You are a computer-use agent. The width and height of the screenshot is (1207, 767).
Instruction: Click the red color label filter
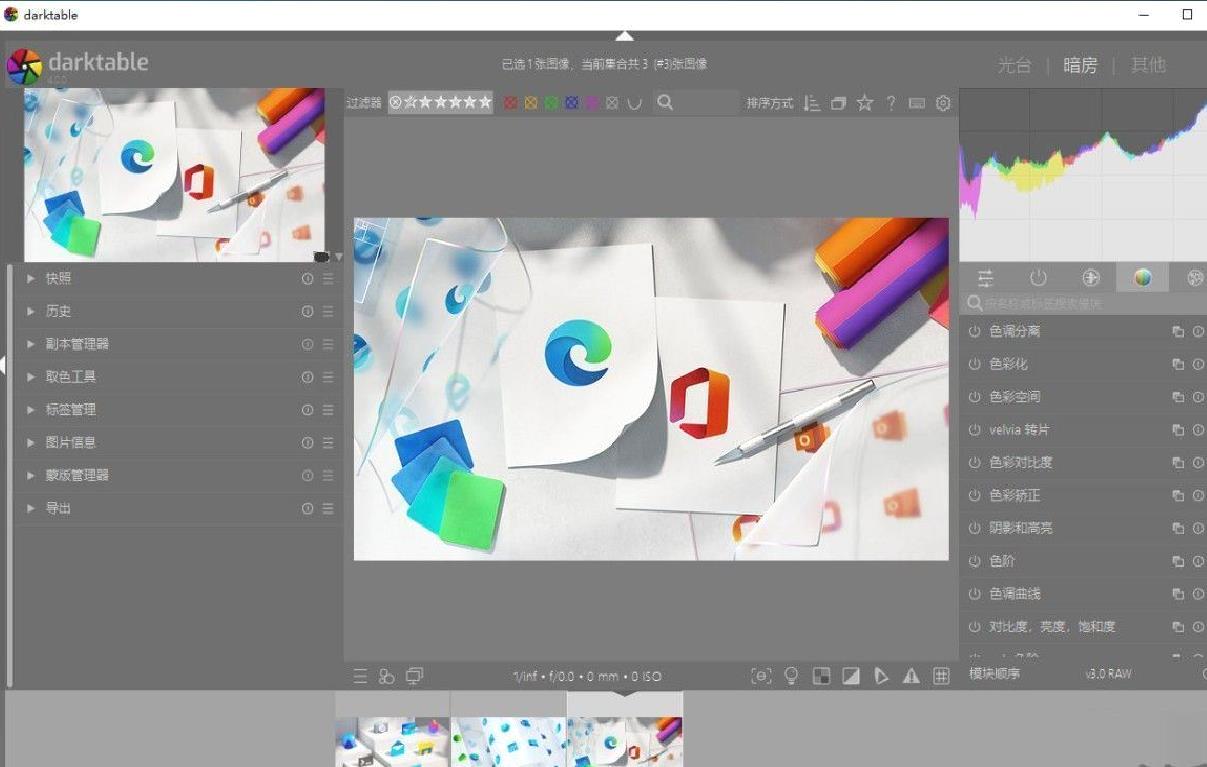point(511,103)
